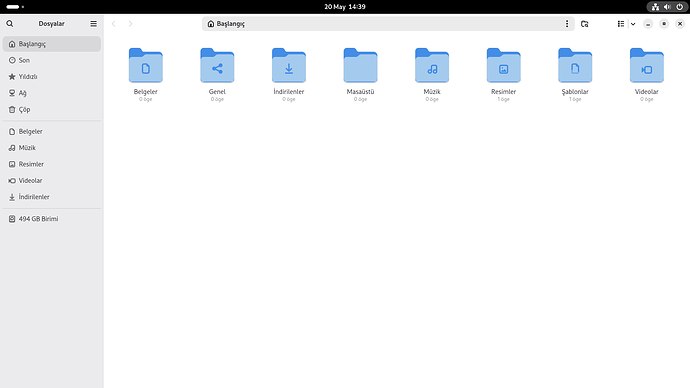Select the Genel shared folder icon
Image resolution: width=690 pixels, height=388 pixels.
pos(217,65)
